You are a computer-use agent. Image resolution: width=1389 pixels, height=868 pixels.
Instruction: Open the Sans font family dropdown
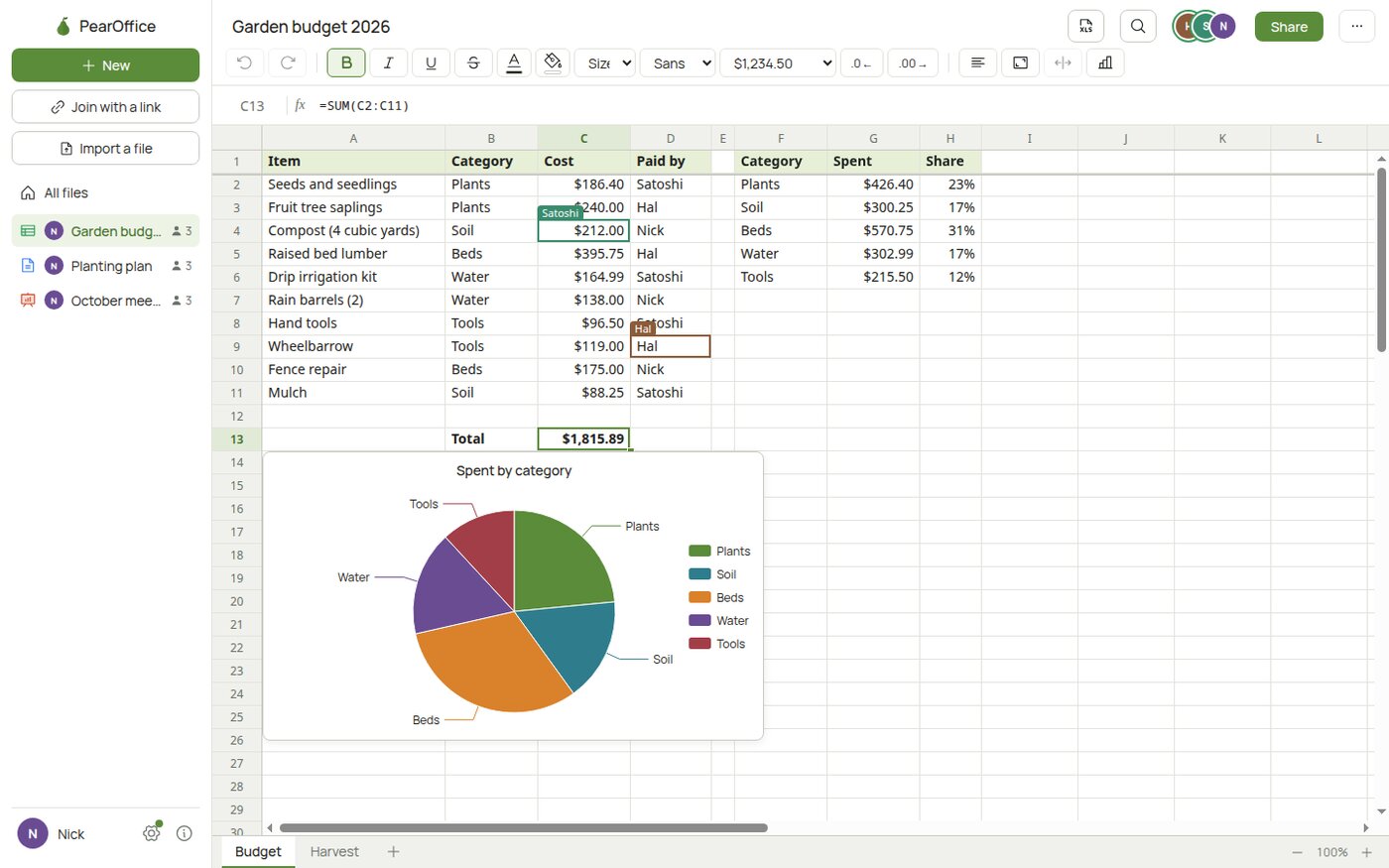[x=678, y=62]
